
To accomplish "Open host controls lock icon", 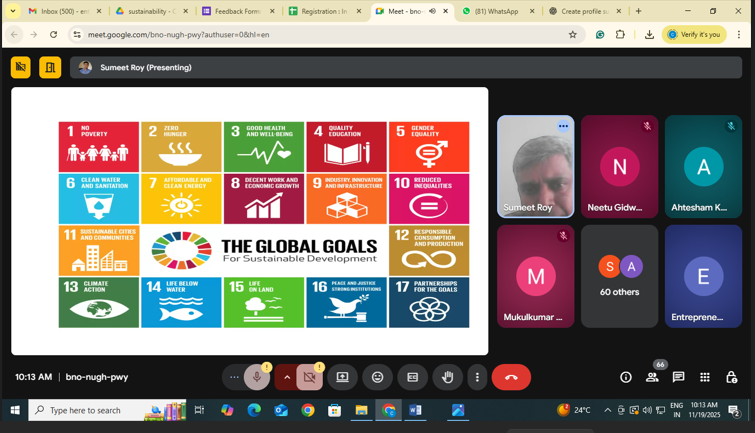I will click(731, 377).
